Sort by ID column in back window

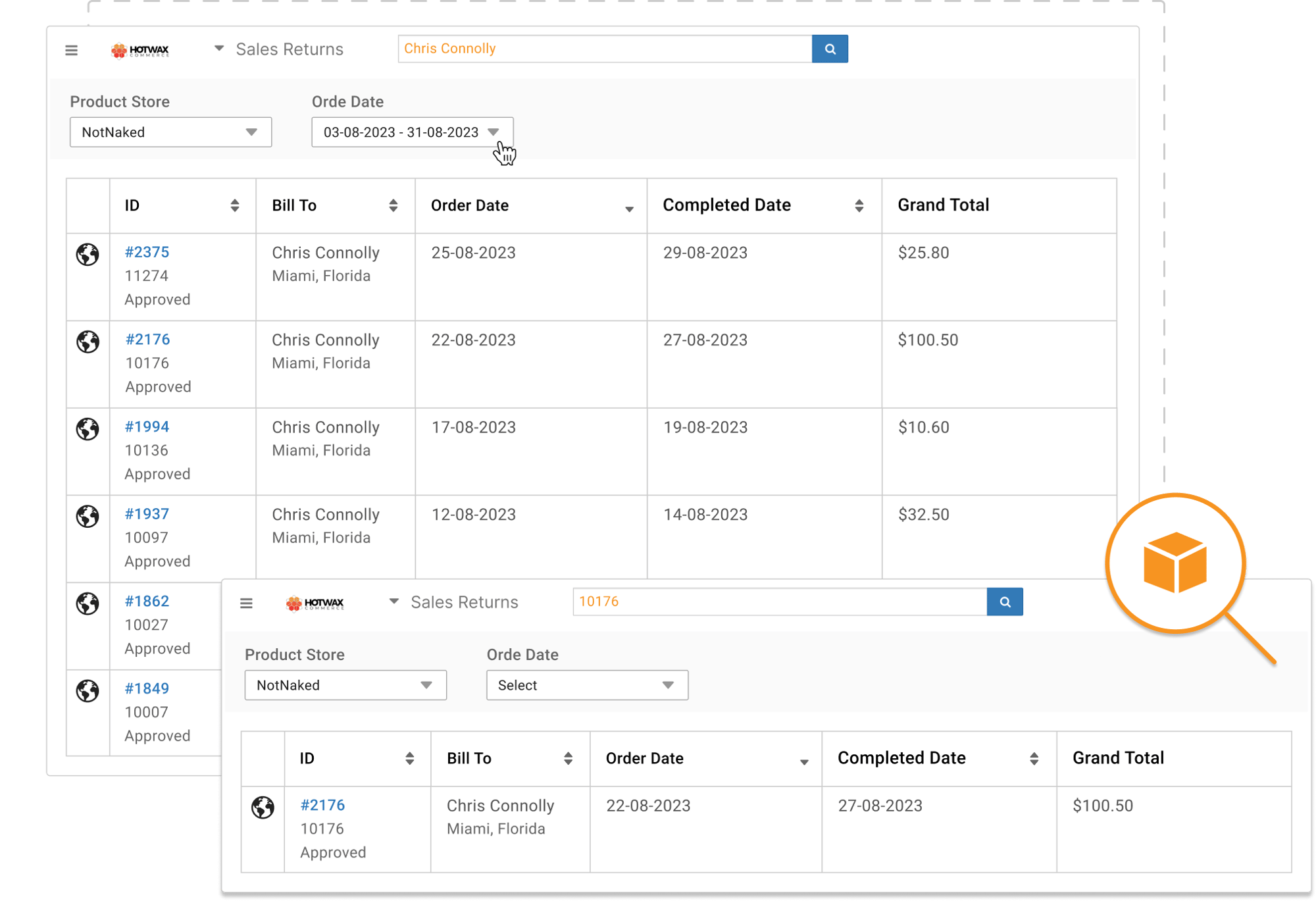tap(235, 205)
